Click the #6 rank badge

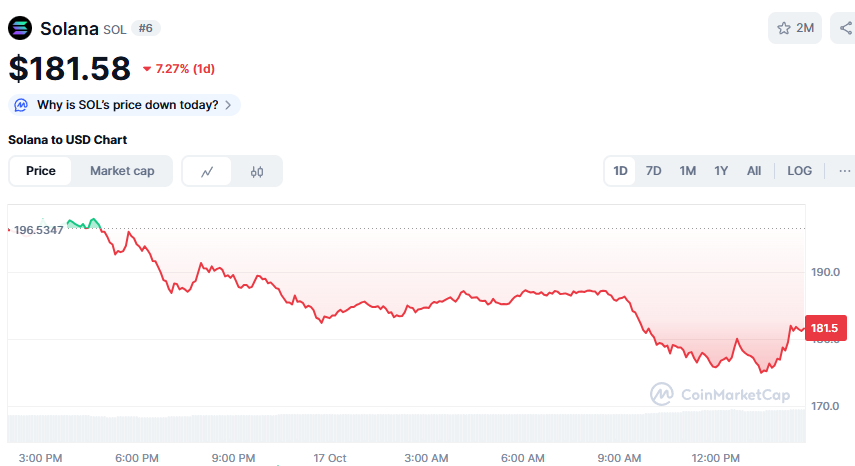145,28
